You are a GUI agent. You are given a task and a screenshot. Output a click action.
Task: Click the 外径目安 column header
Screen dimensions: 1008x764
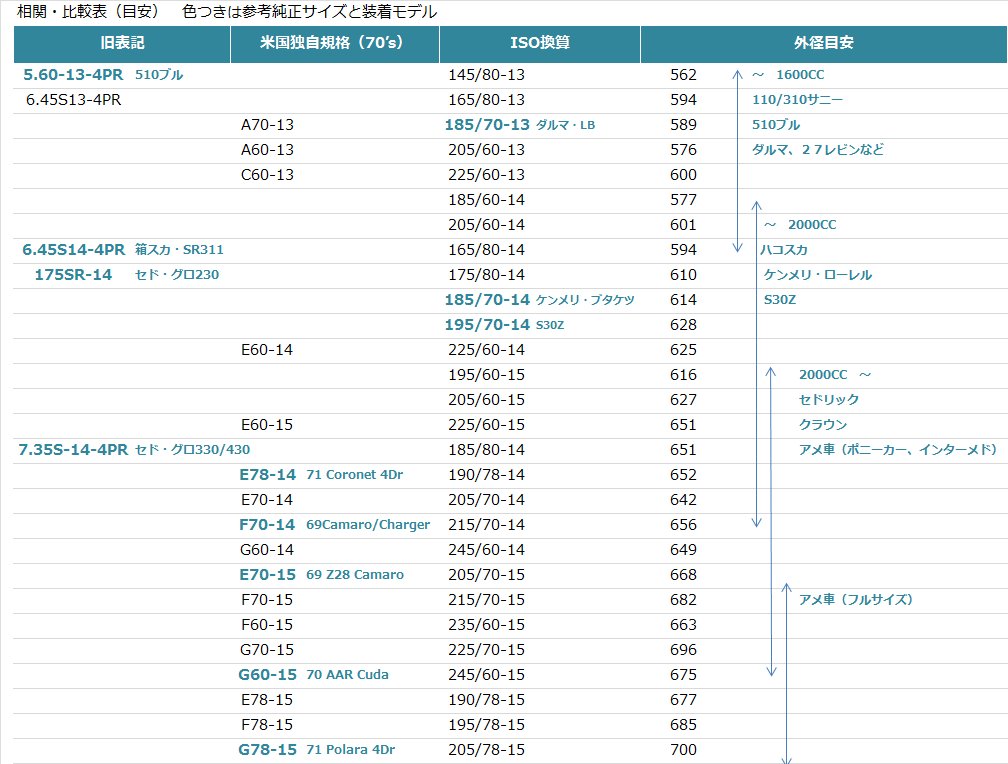coord(824,43)
